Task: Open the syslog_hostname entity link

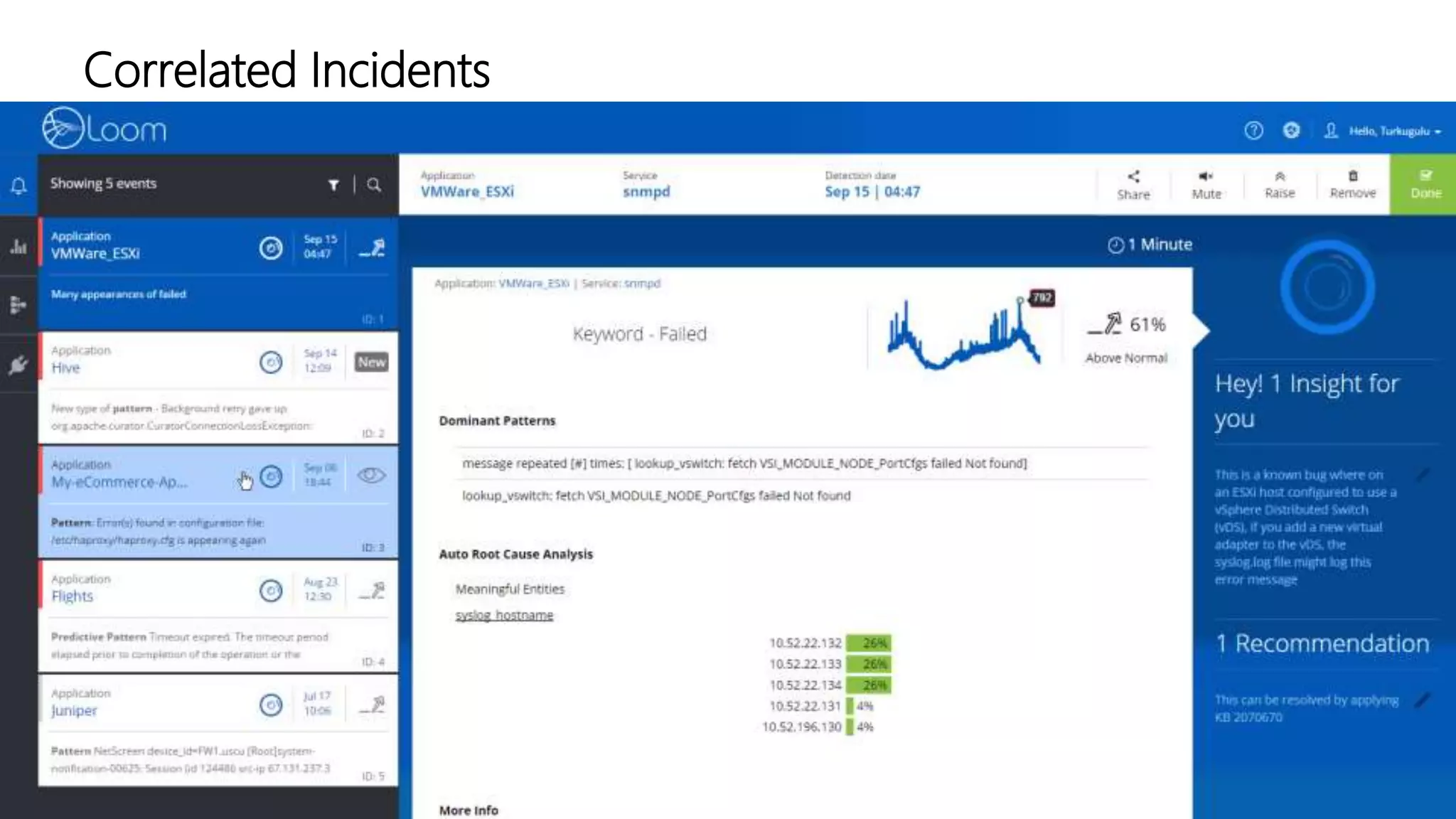Action: 504,615
